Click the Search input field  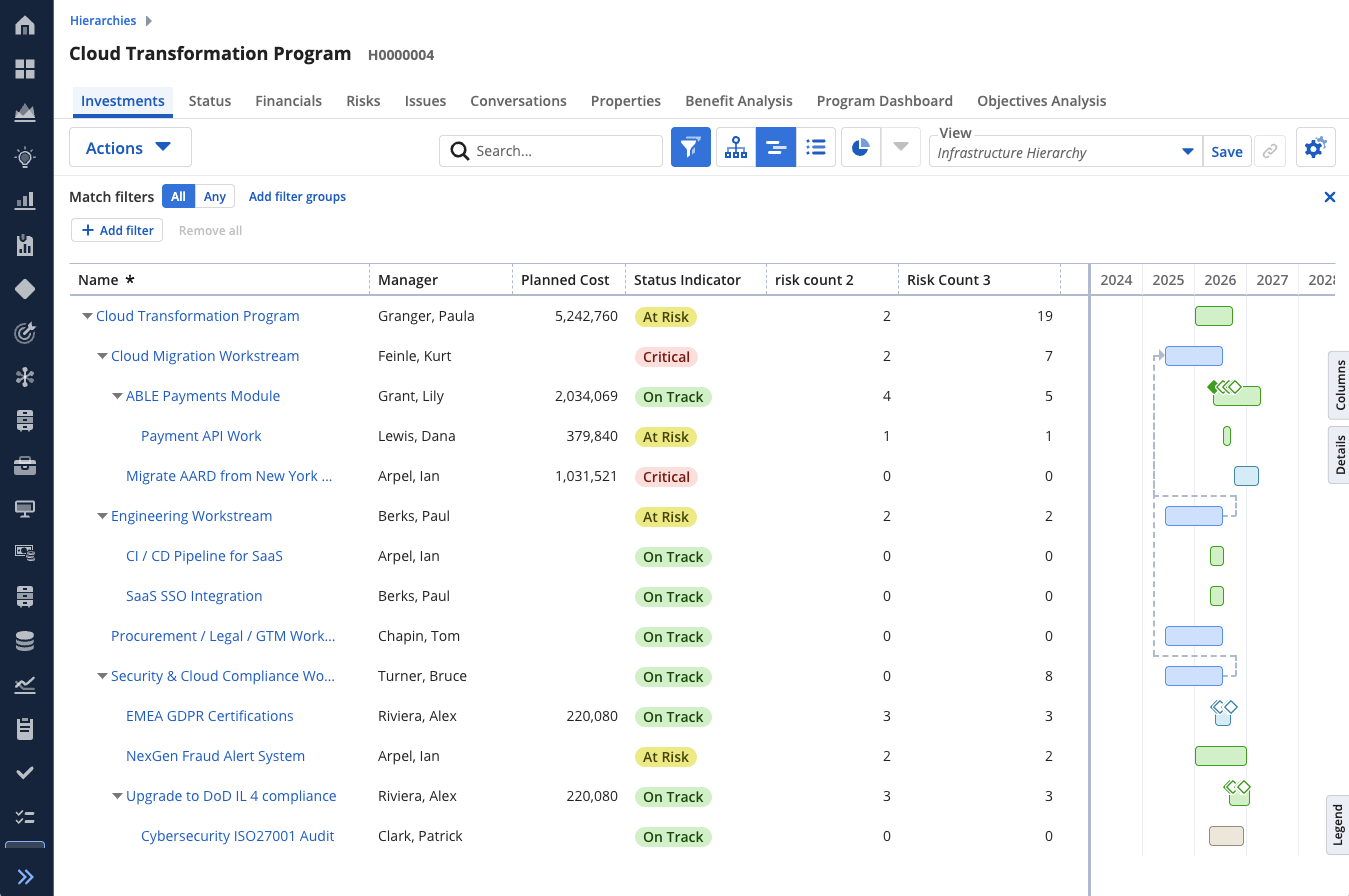[551, 151]
